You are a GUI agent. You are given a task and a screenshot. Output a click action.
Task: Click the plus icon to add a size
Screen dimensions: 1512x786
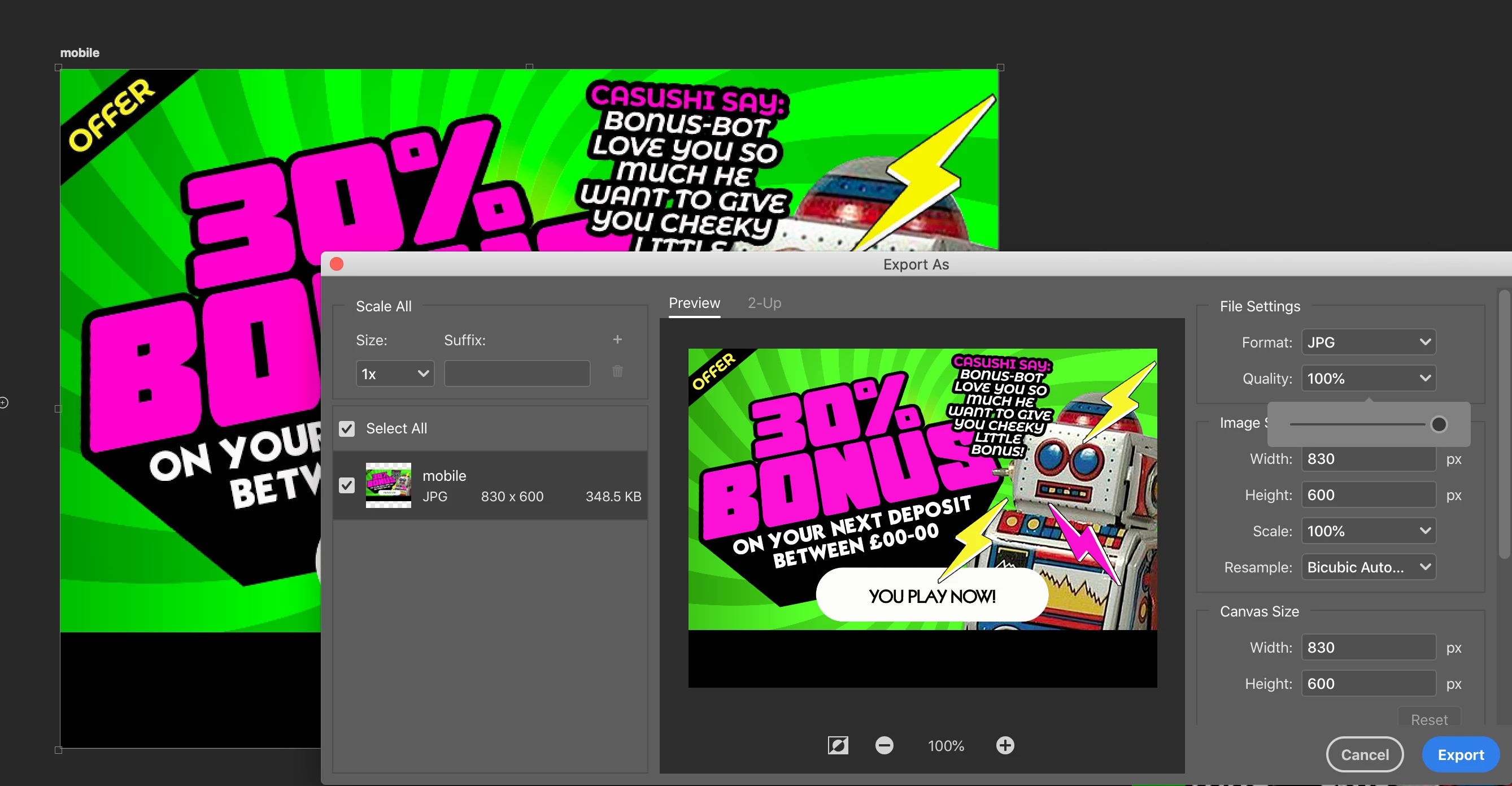617,339
